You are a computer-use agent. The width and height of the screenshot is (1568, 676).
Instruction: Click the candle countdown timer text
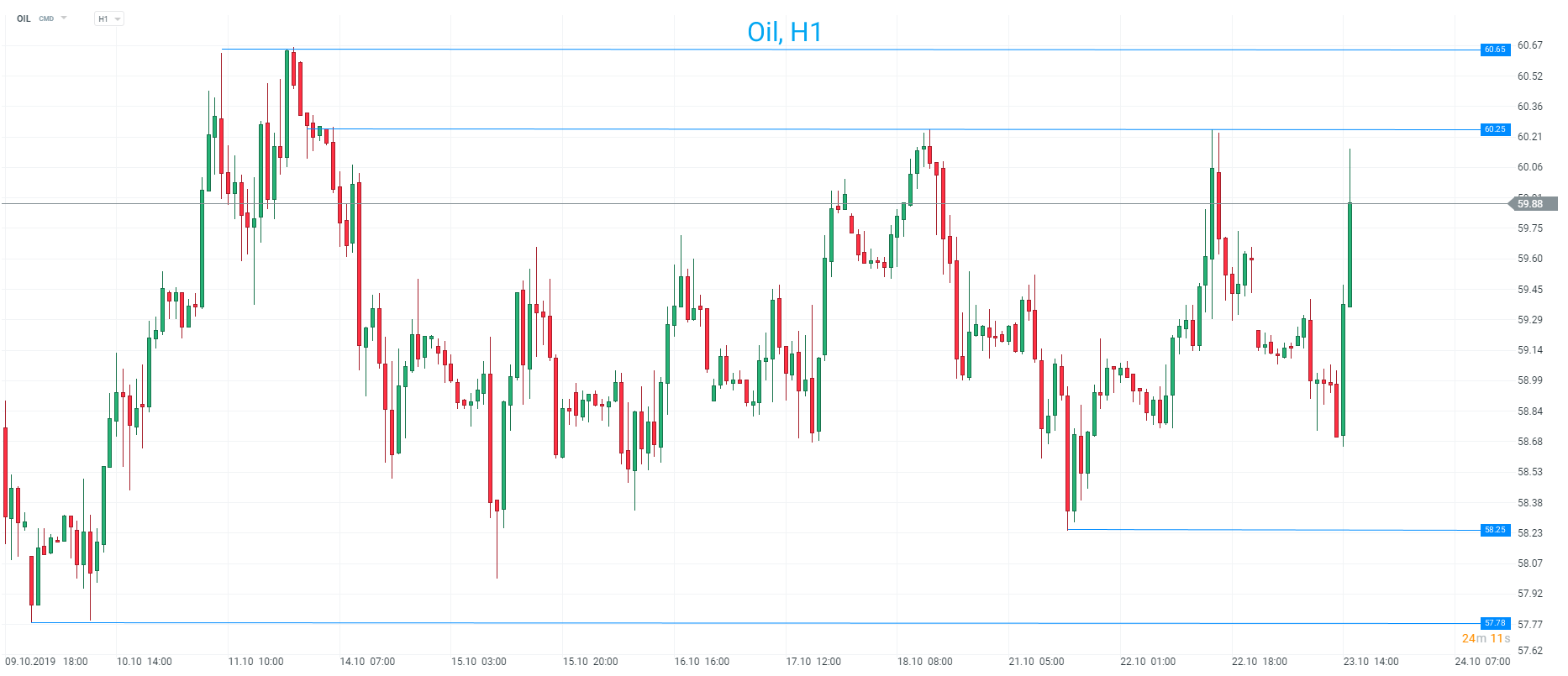tap(1486, 638)
